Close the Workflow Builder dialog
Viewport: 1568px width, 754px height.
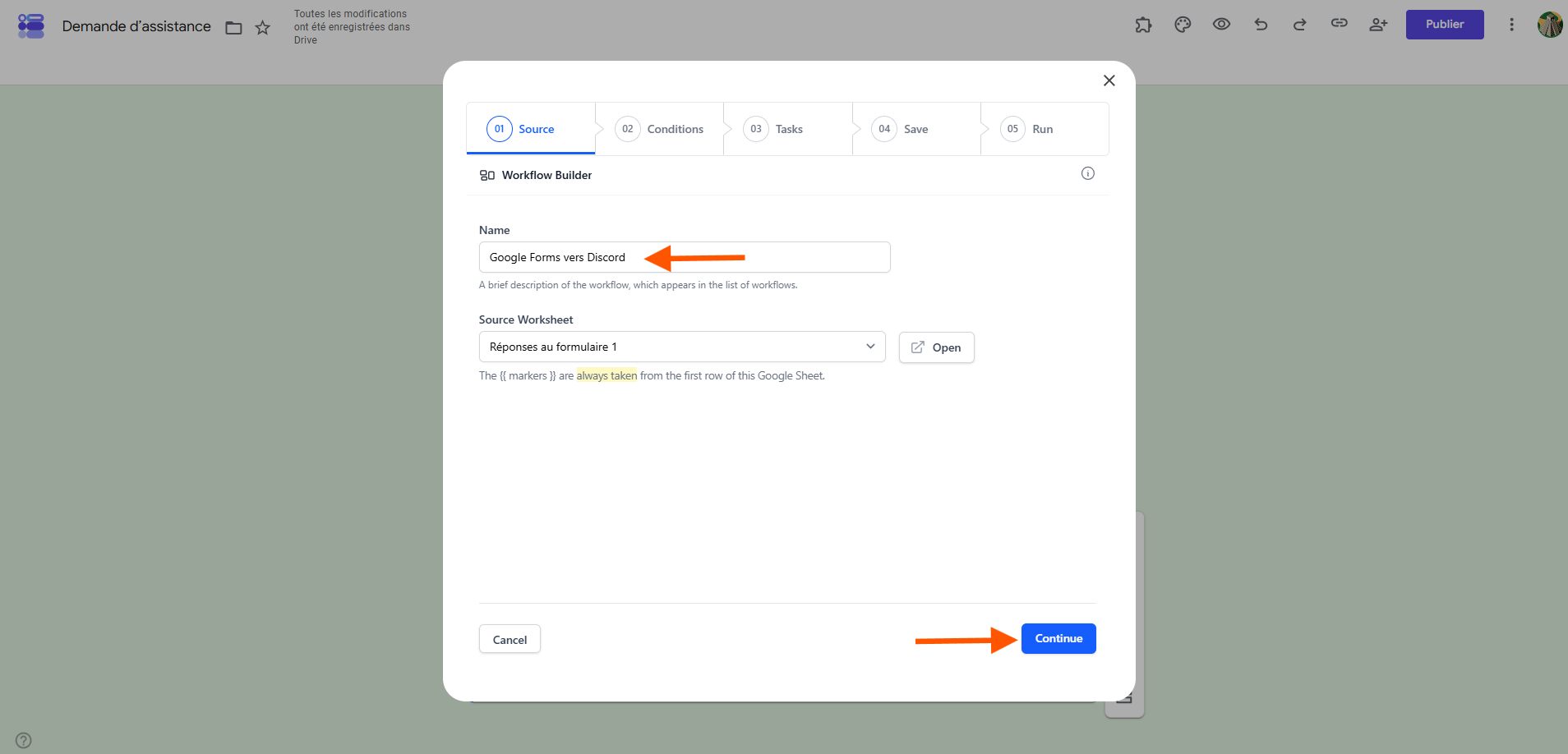click(1109, 80)
